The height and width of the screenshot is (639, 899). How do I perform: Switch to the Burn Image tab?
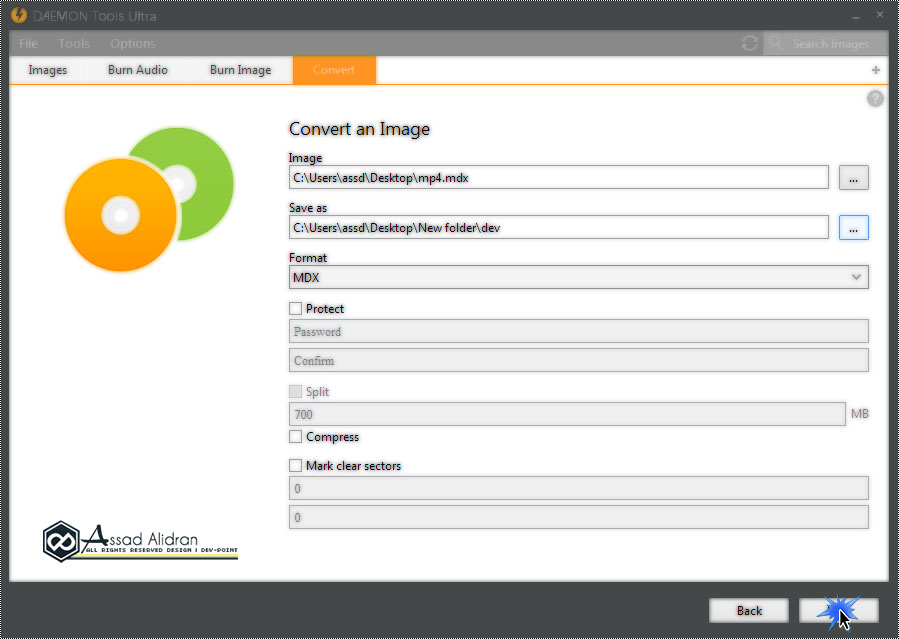pyautogui.click(x=240, y=70)
